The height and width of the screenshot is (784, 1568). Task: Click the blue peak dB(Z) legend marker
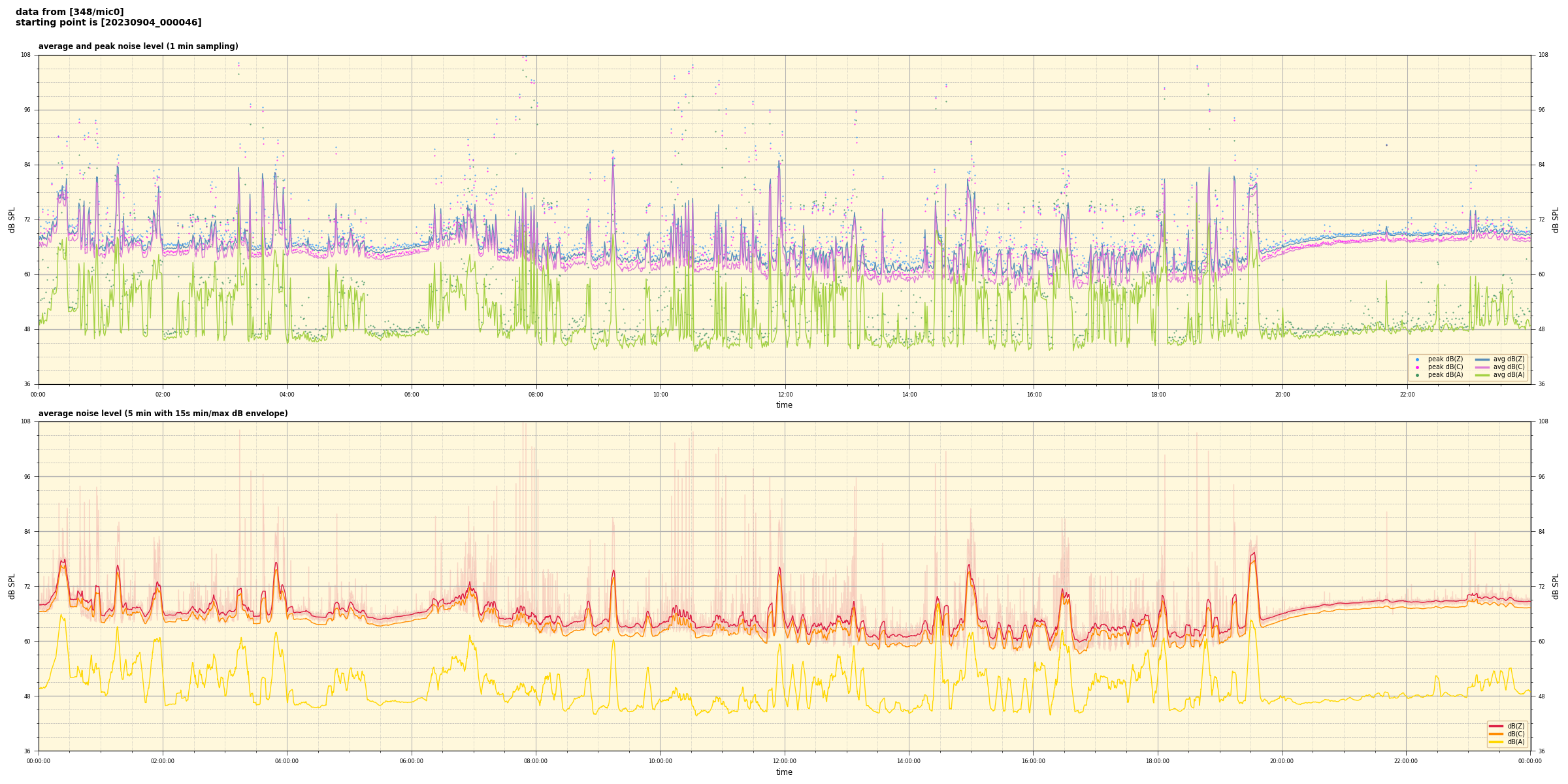tap(1417, 359)
